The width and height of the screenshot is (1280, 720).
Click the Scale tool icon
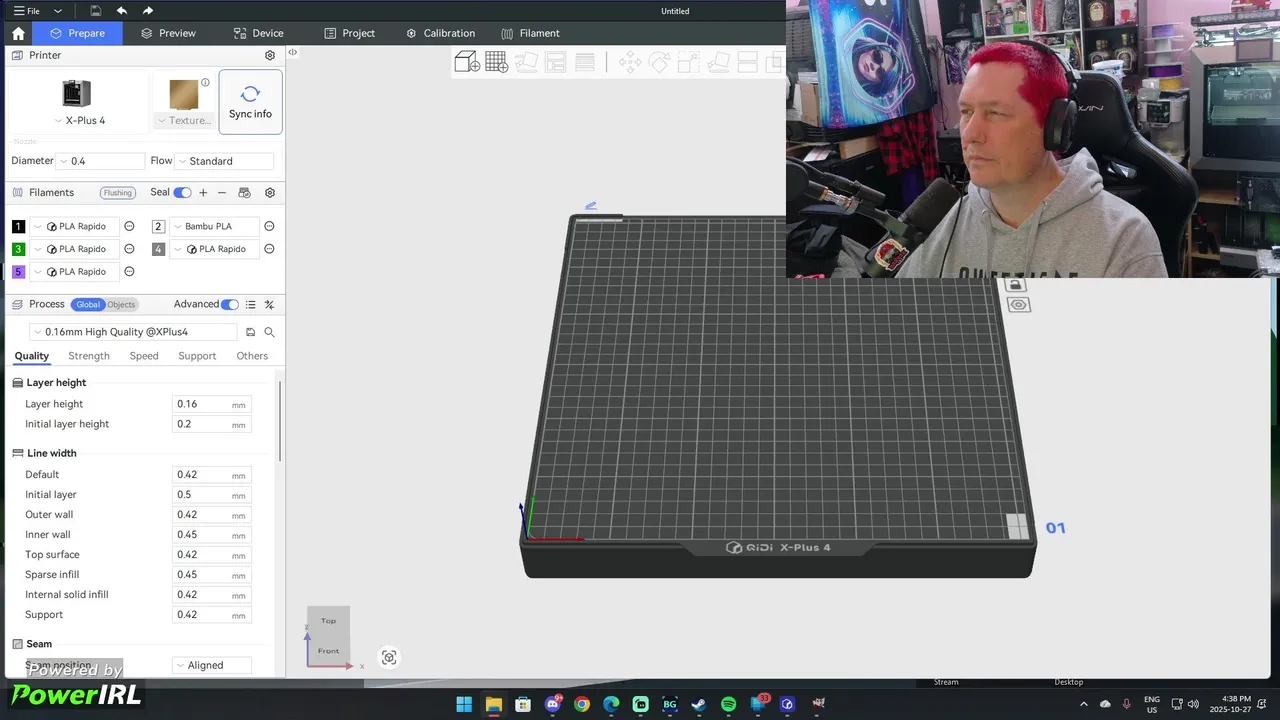click(x=688, y=62)
